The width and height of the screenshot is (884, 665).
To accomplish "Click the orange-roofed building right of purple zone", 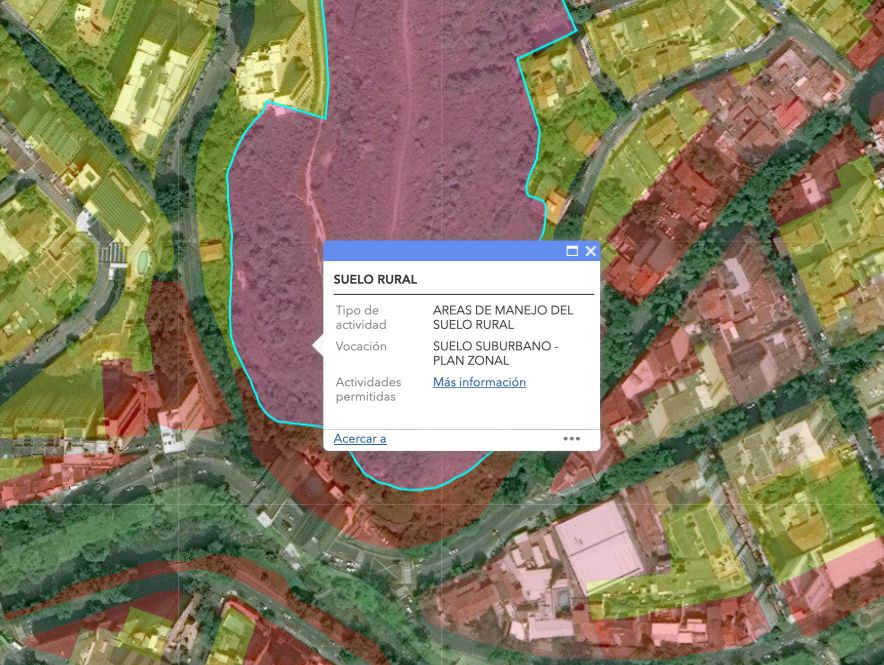I will click(x=556, y=206).
